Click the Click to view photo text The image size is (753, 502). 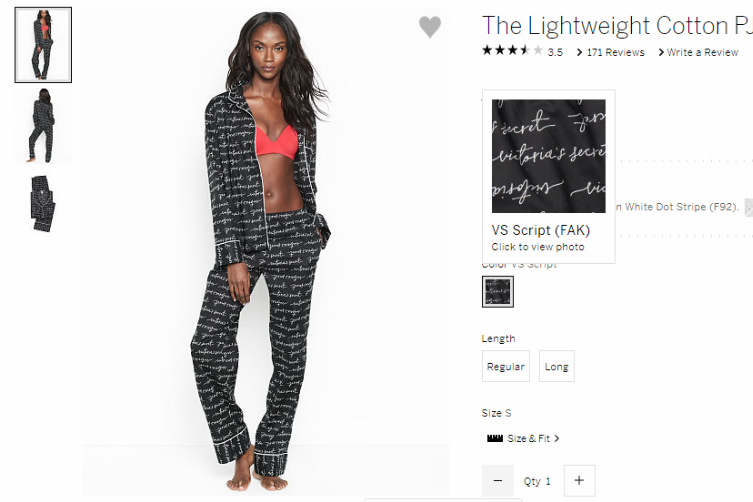pos(538,247)
